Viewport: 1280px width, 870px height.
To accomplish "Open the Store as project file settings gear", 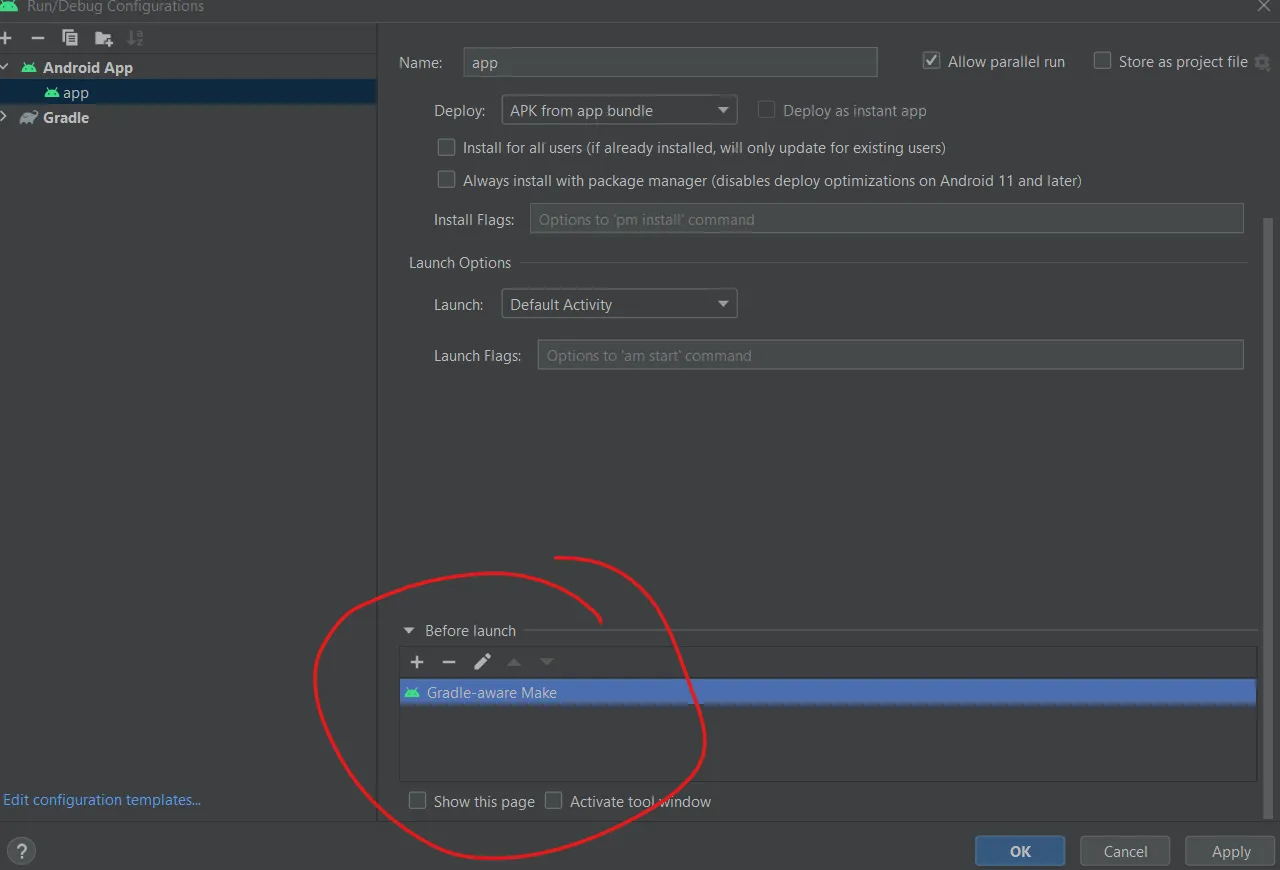I will pos(1261,62).
